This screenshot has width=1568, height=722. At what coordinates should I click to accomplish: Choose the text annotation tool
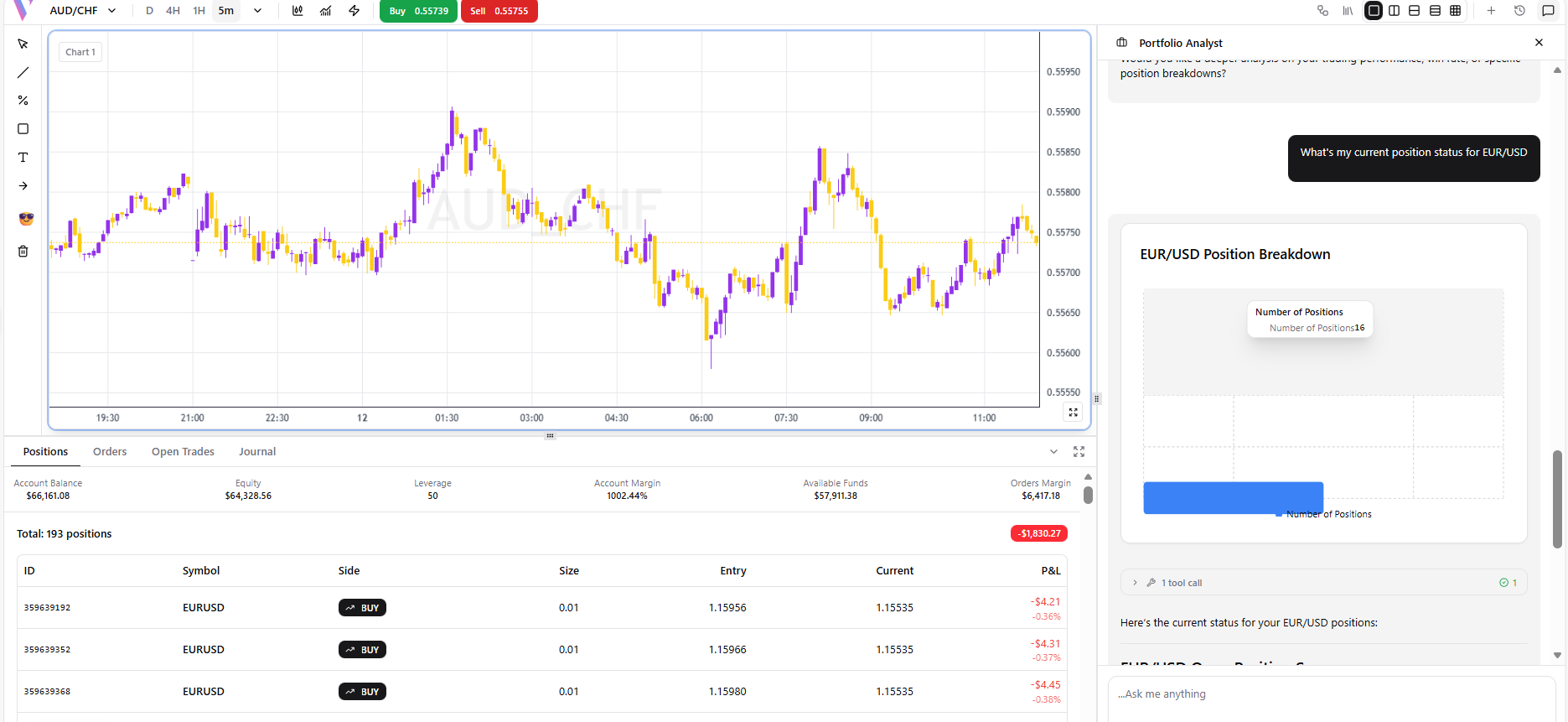tap(23, 158)
